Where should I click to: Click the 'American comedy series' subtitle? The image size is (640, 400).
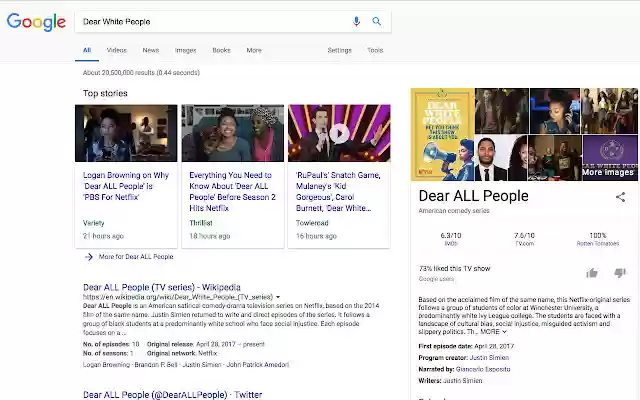pyautogui.click(x=454, y=211)
